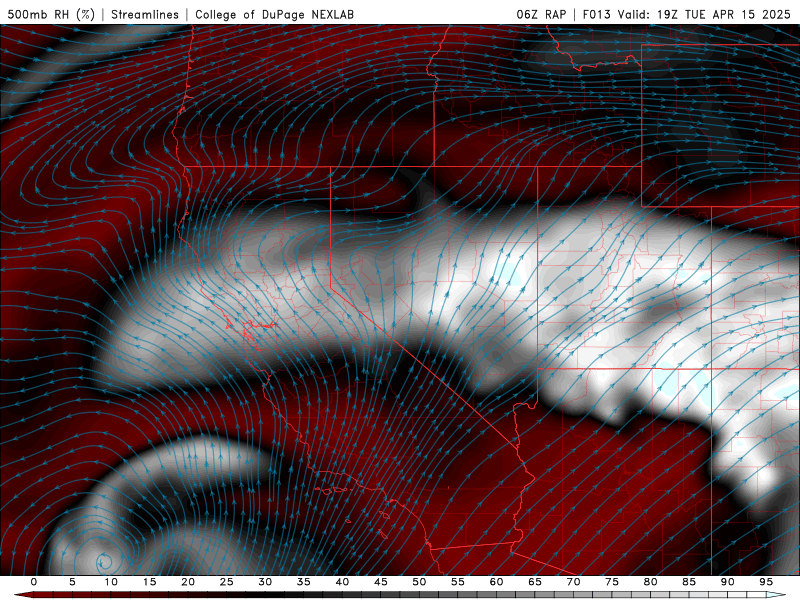Screen dimensions: 800x600
Task: Click the 40 value on the color scale
Action: tap(342, 582)
